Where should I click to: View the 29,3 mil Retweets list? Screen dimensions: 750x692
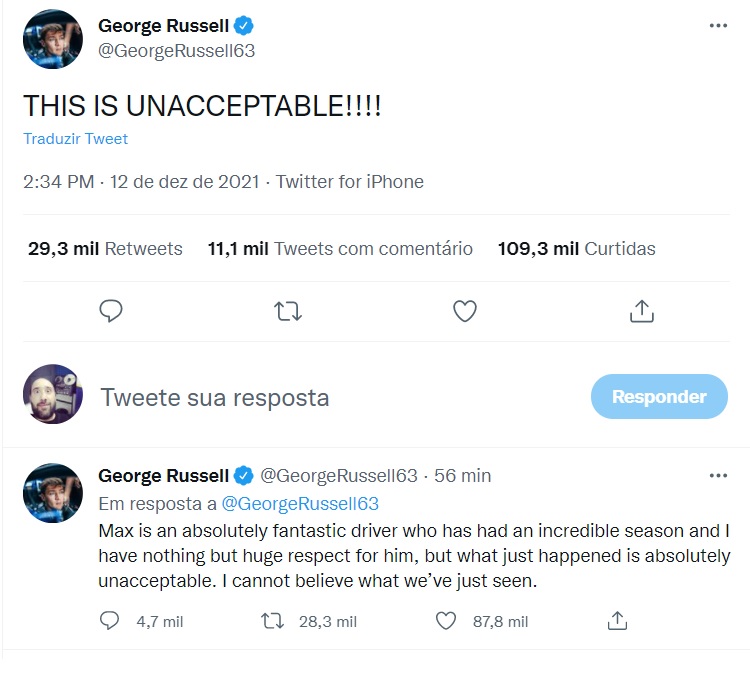point(105,249)
